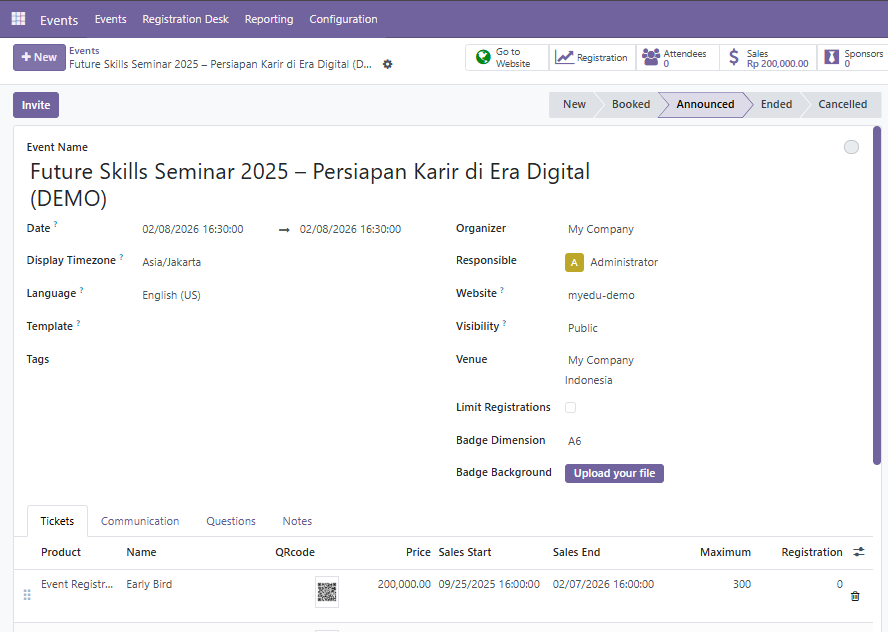Open the Display Timezone dropdown field

click(x=280, y=262)
